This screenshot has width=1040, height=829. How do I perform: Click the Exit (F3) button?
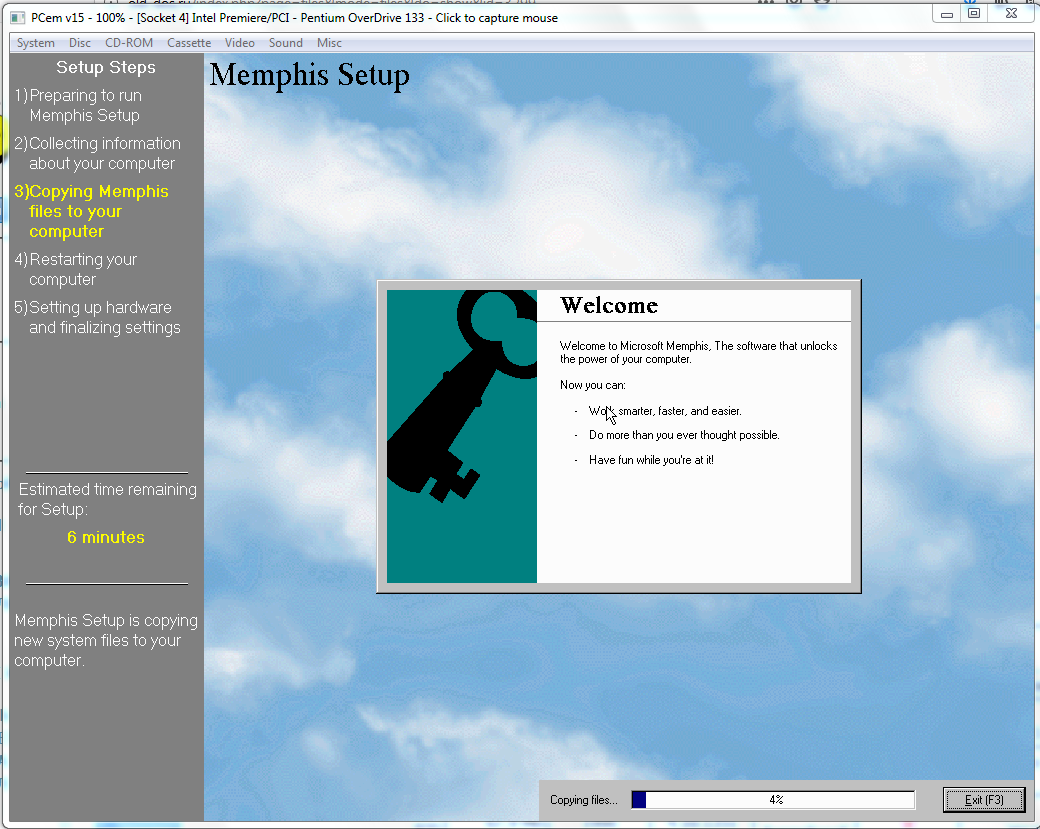tap(984, 800)
